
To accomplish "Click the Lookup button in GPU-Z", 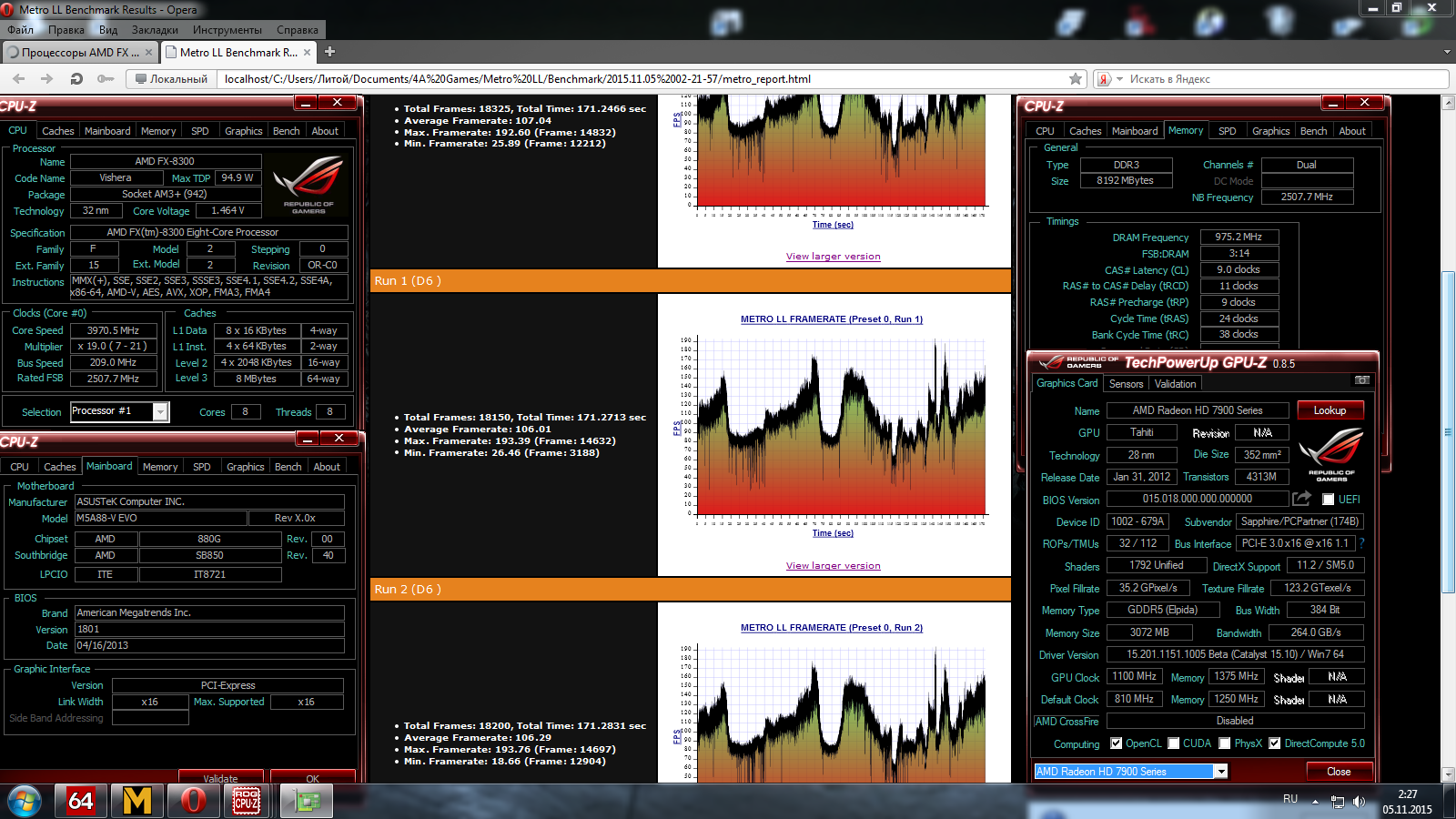I will [x=1330, y=410].
